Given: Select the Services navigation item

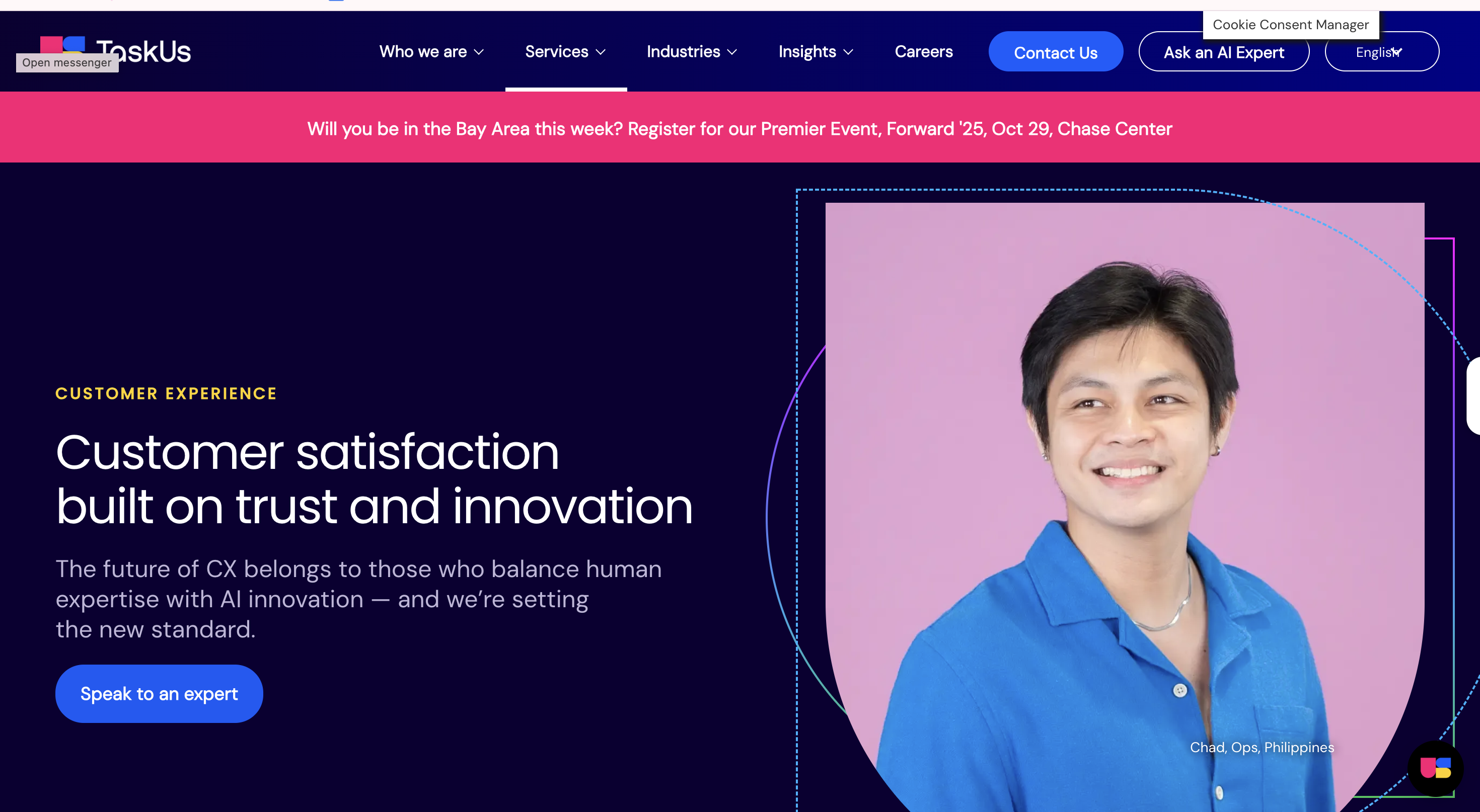Looking at the screenshot, I should tap(557, 51).
